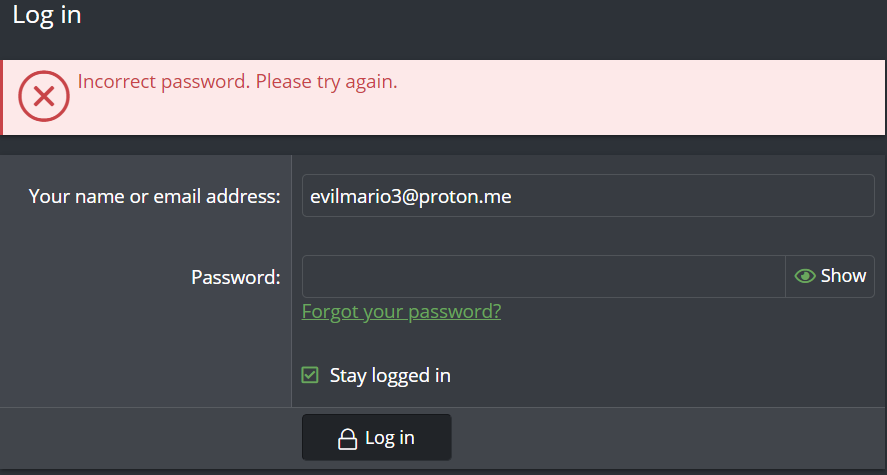Reveal password with the Show toggle

click(x=830, y=276)
